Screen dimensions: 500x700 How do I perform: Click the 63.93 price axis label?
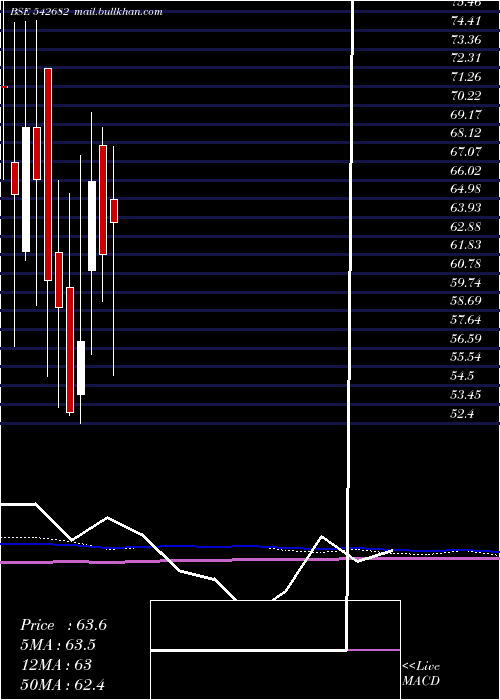click(x=466, y=208)
